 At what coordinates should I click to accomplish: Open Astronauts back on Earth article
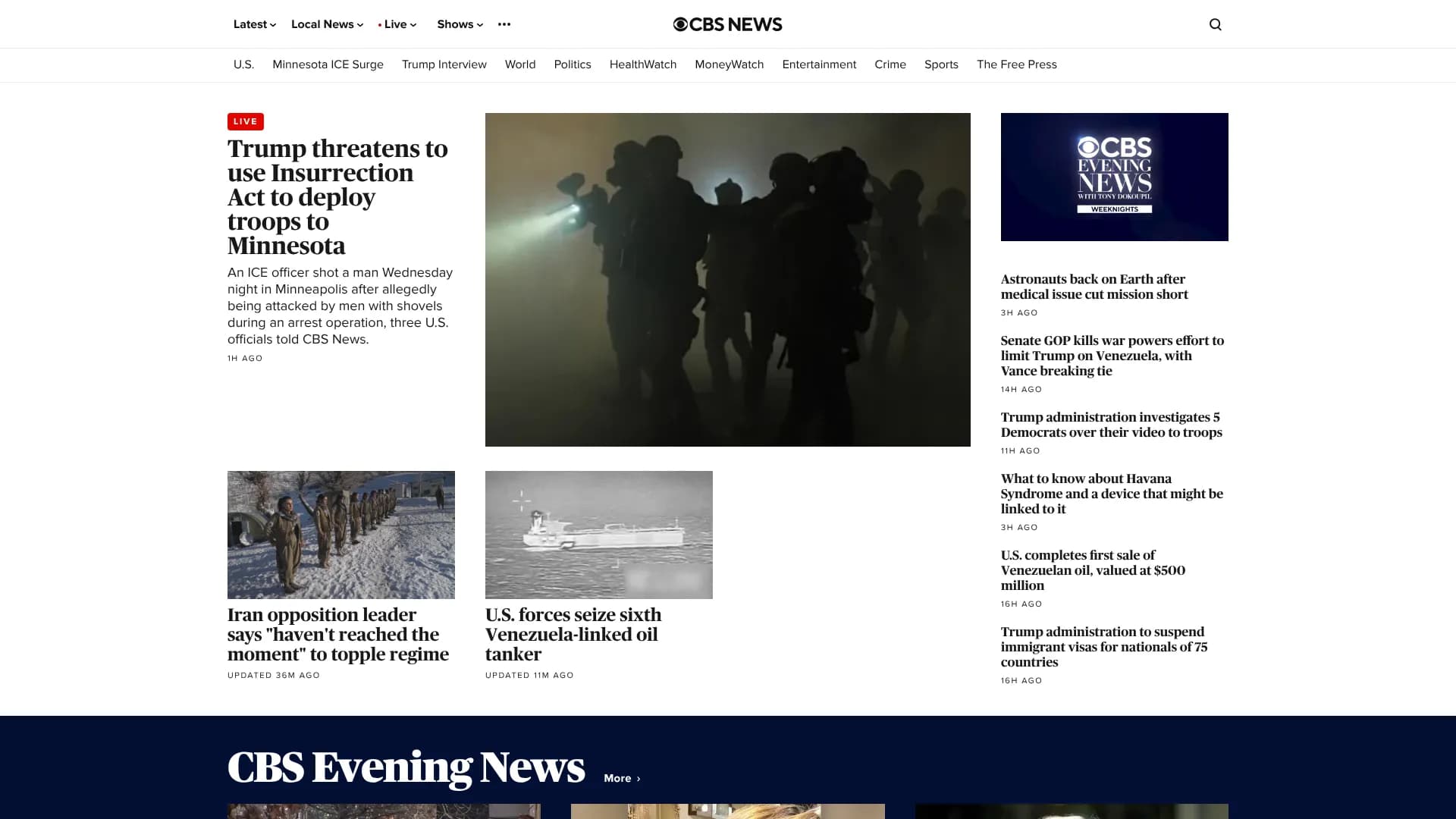[1094, 287]
